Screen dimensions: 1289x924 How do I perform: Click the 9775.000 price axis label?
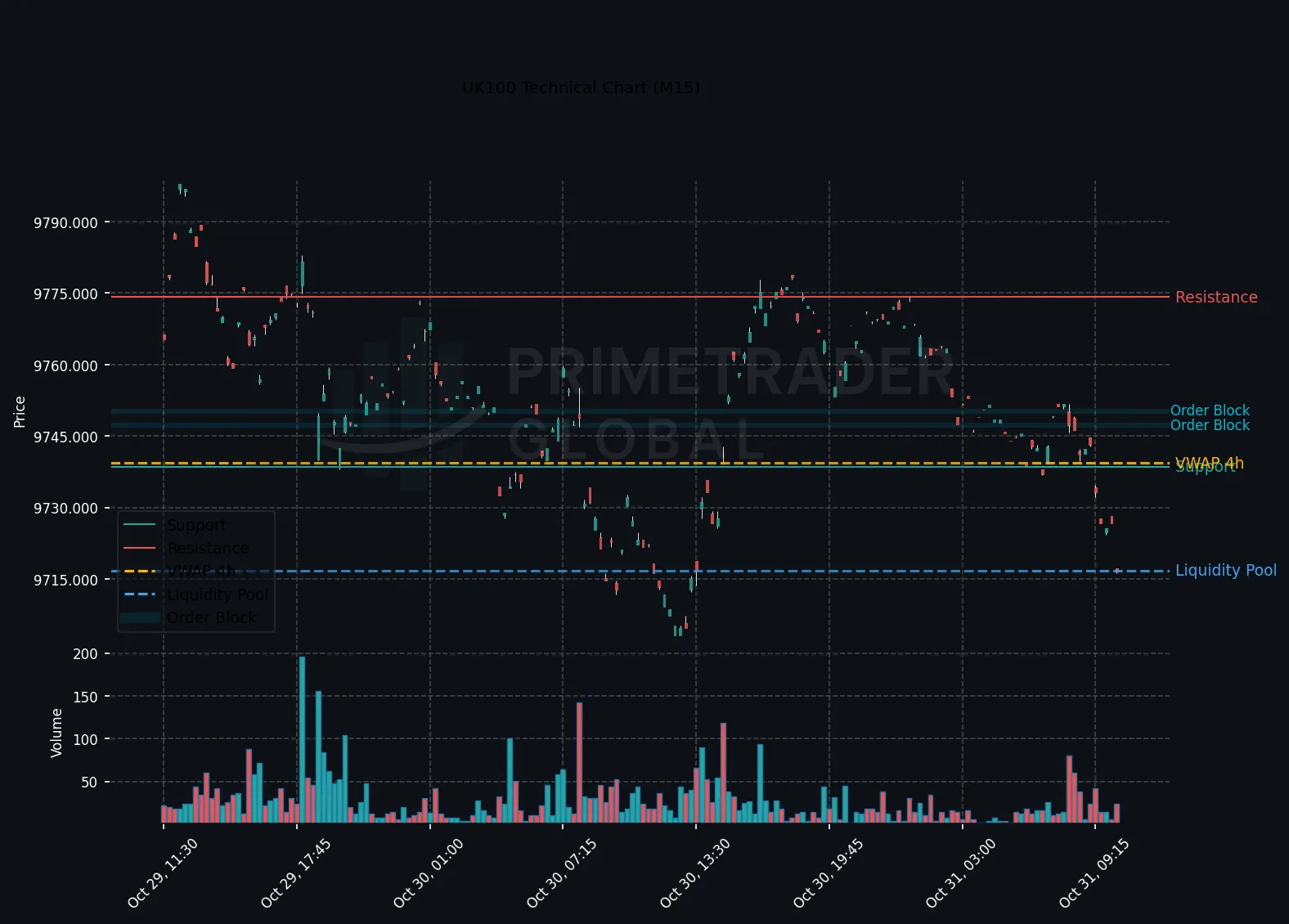pos(65,294)
